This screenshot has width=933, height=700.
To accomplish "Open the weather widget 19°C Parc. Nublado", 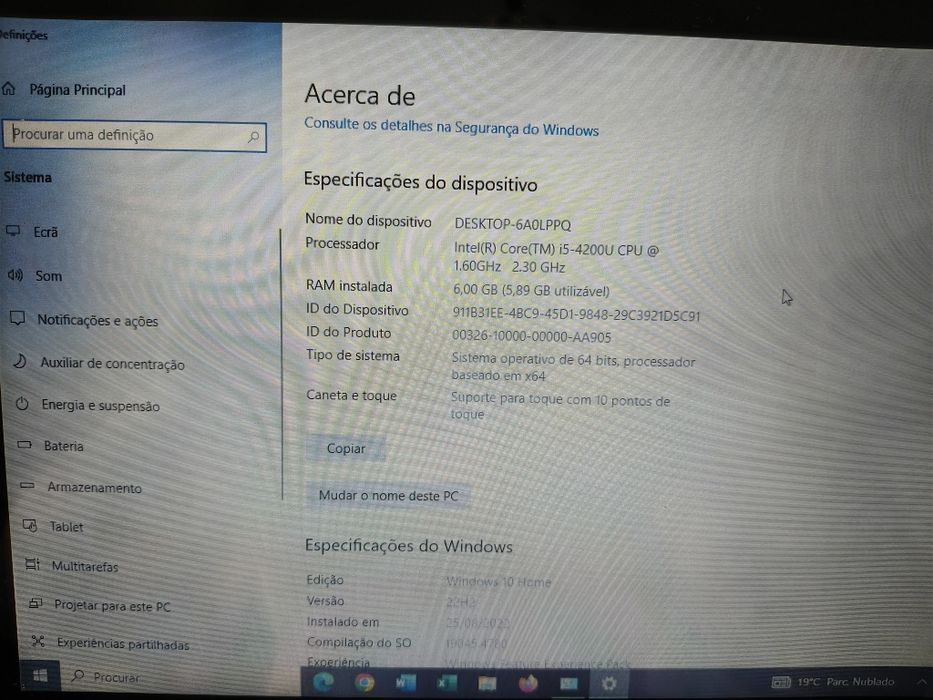I will click(x=832, y=682).
